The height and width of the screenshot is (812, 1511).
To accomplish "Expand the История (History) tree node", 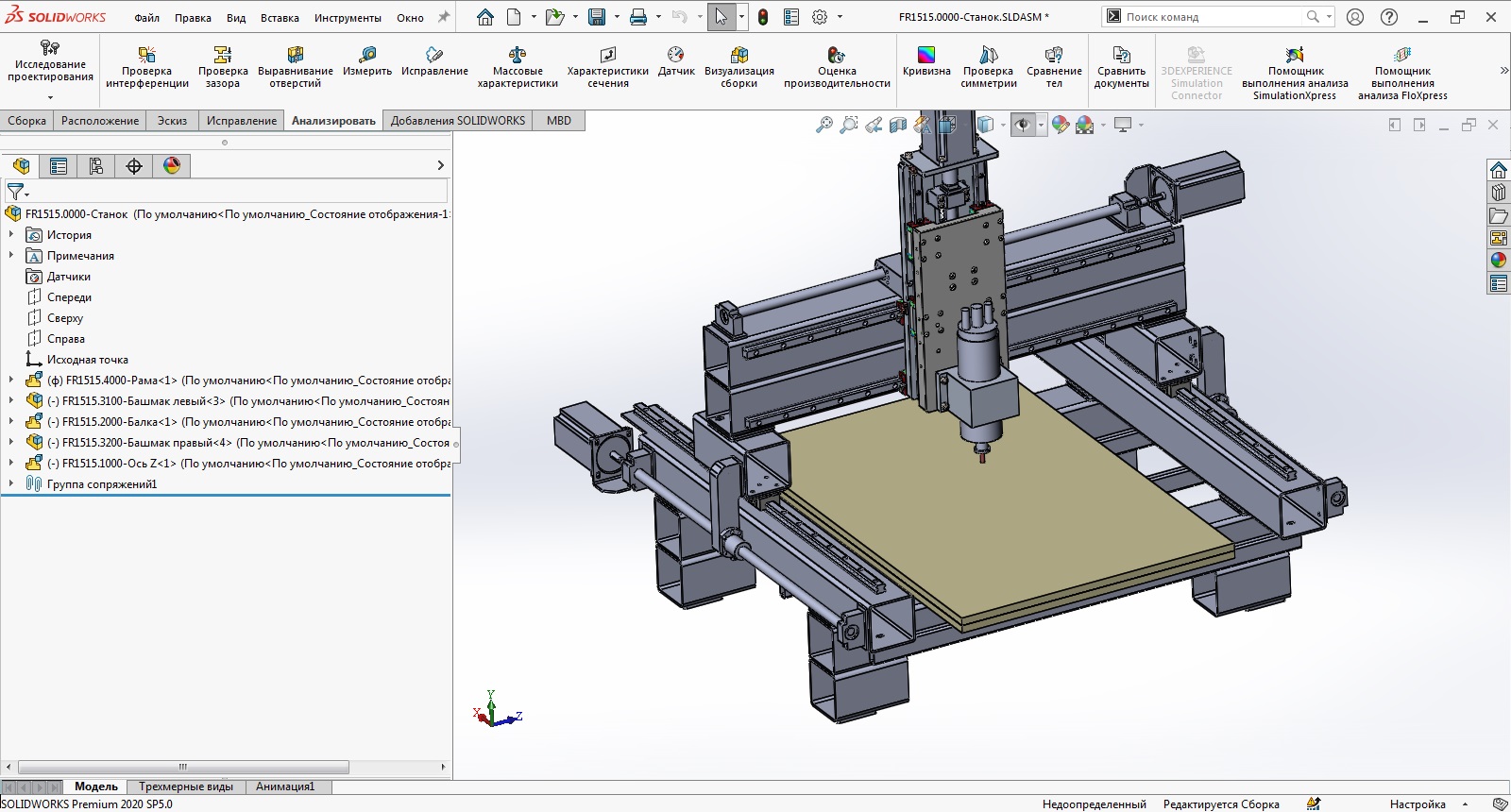I will pyautogui.click(x=11, y=234).
